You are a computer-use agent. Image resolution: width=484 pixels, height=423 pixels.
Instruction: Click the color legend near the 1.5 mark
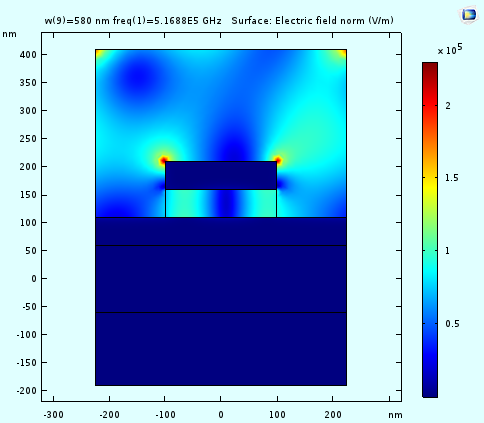pyautogui.click(x=430, y=178)
